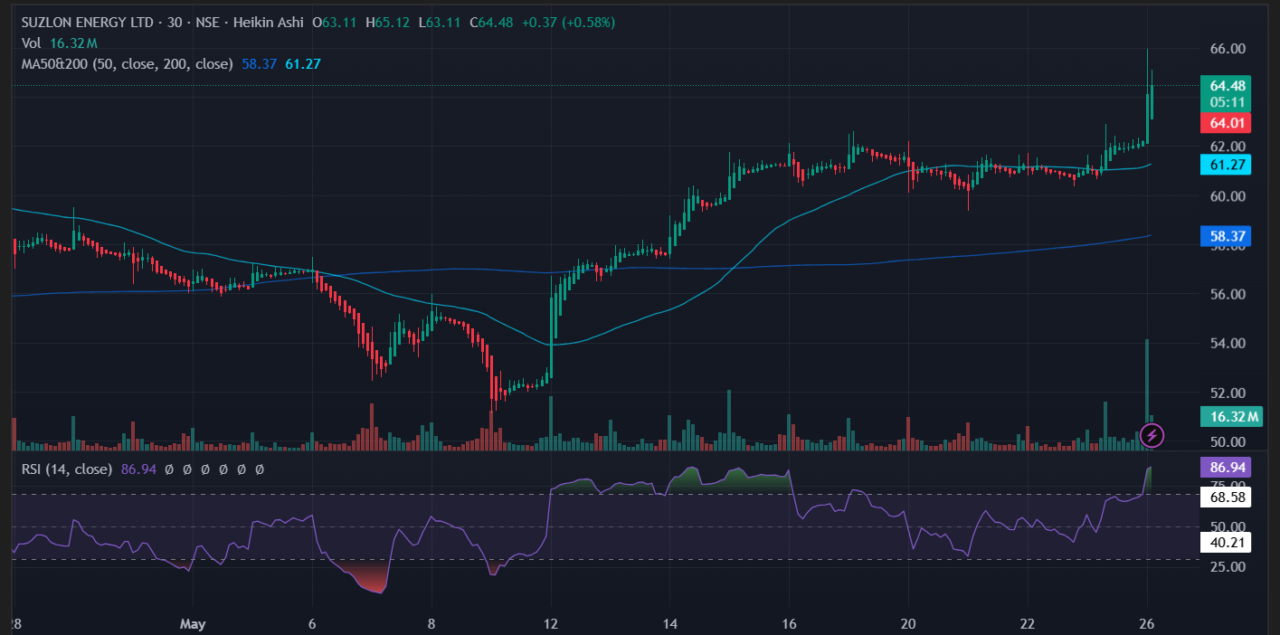Click date 26 on the time axis
The height and width of the screenshot is (635, 1280).
(1148, 623)
